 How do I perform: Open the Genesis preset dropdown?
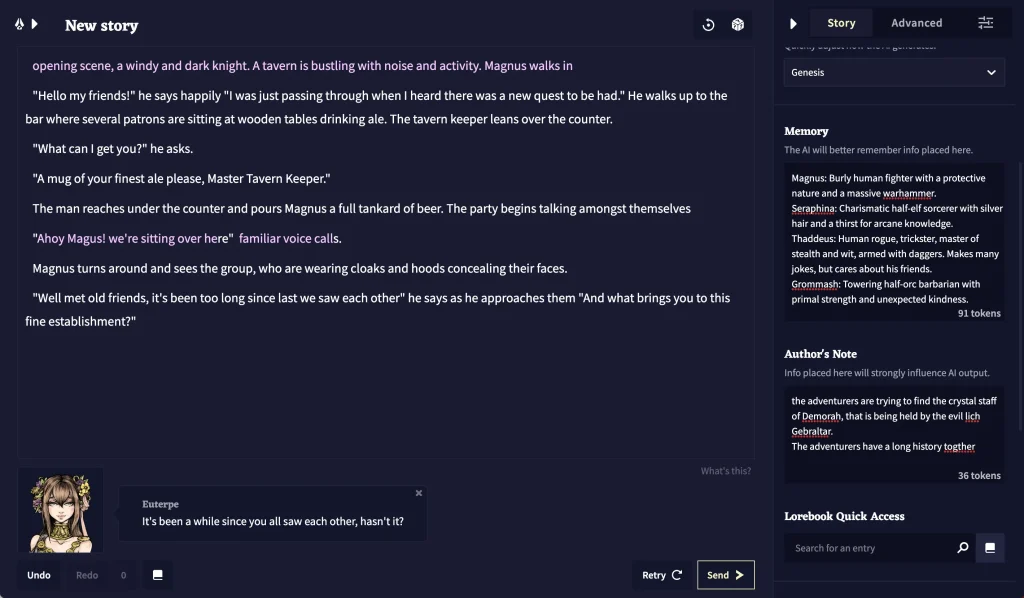pyautogui.click(x=894, y=72)
